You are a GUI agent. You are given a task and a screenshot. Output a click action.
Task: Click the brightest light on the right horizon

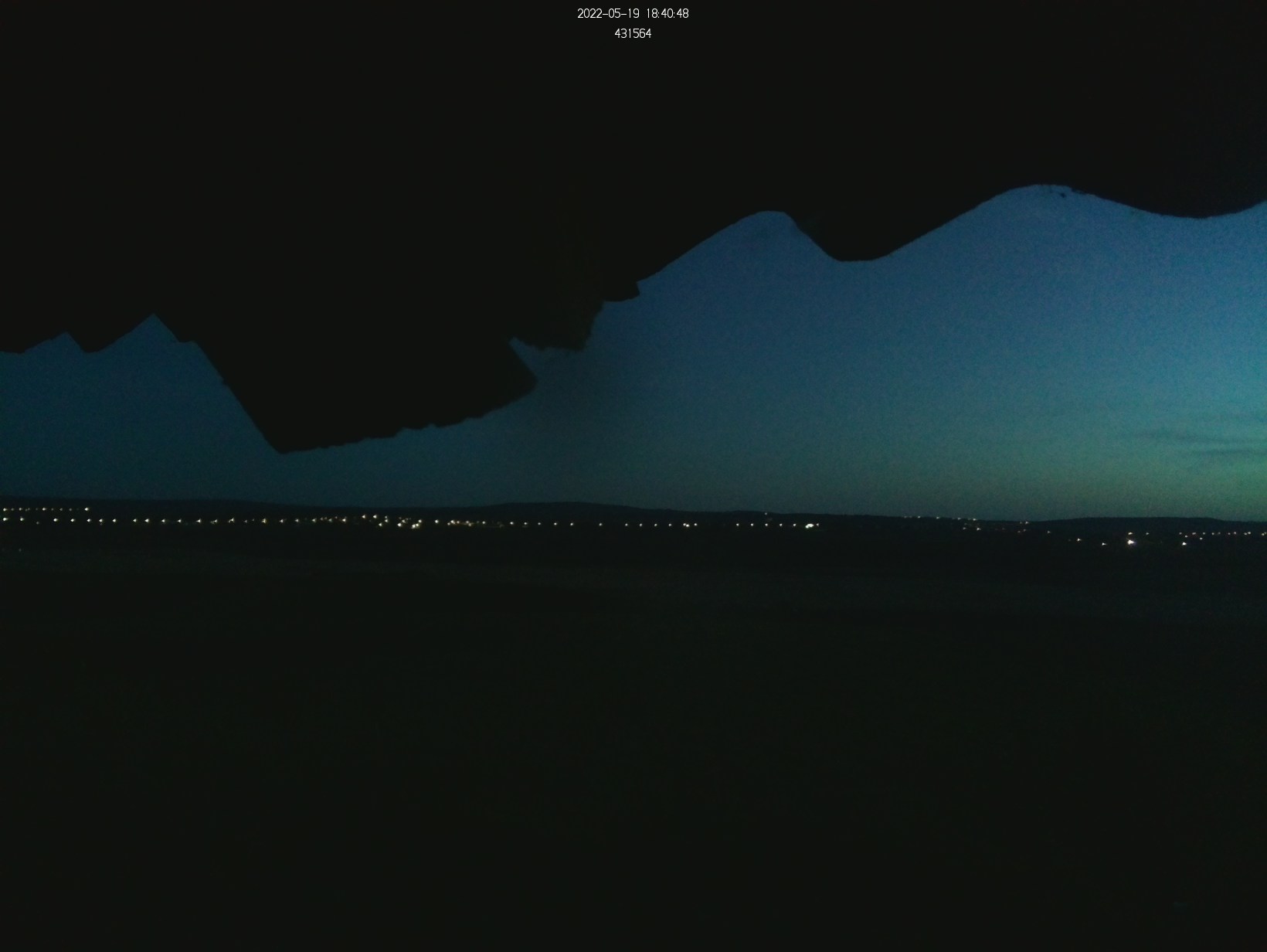1132,542
